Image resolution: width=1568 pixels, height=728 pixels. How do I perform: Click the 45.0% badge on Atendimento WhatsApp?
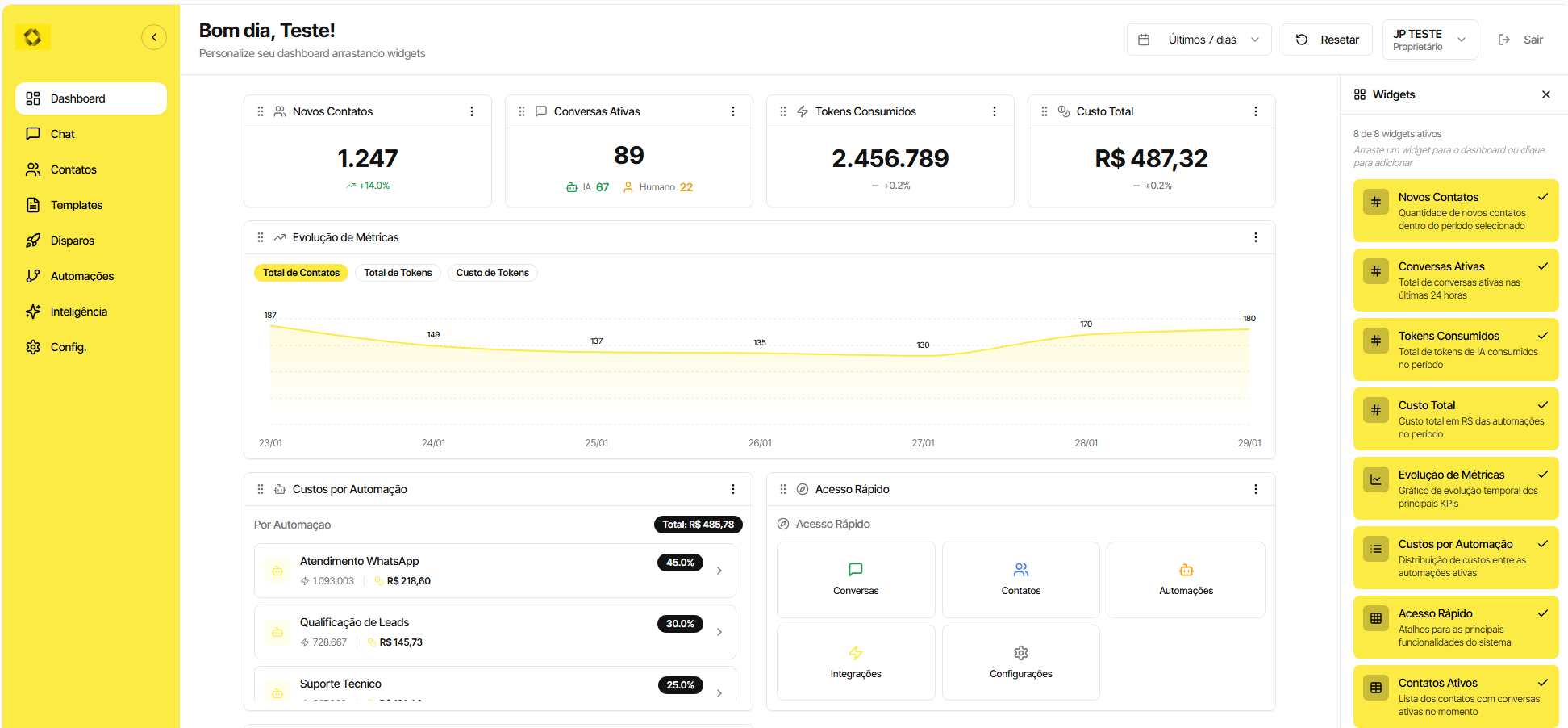coord(680,563)
